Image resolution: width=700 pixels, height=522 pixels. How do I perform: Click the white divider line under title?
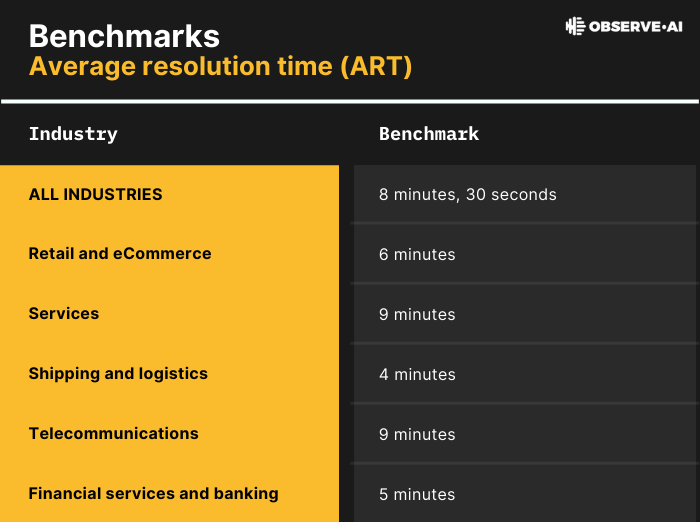click(x=350, y=101)
